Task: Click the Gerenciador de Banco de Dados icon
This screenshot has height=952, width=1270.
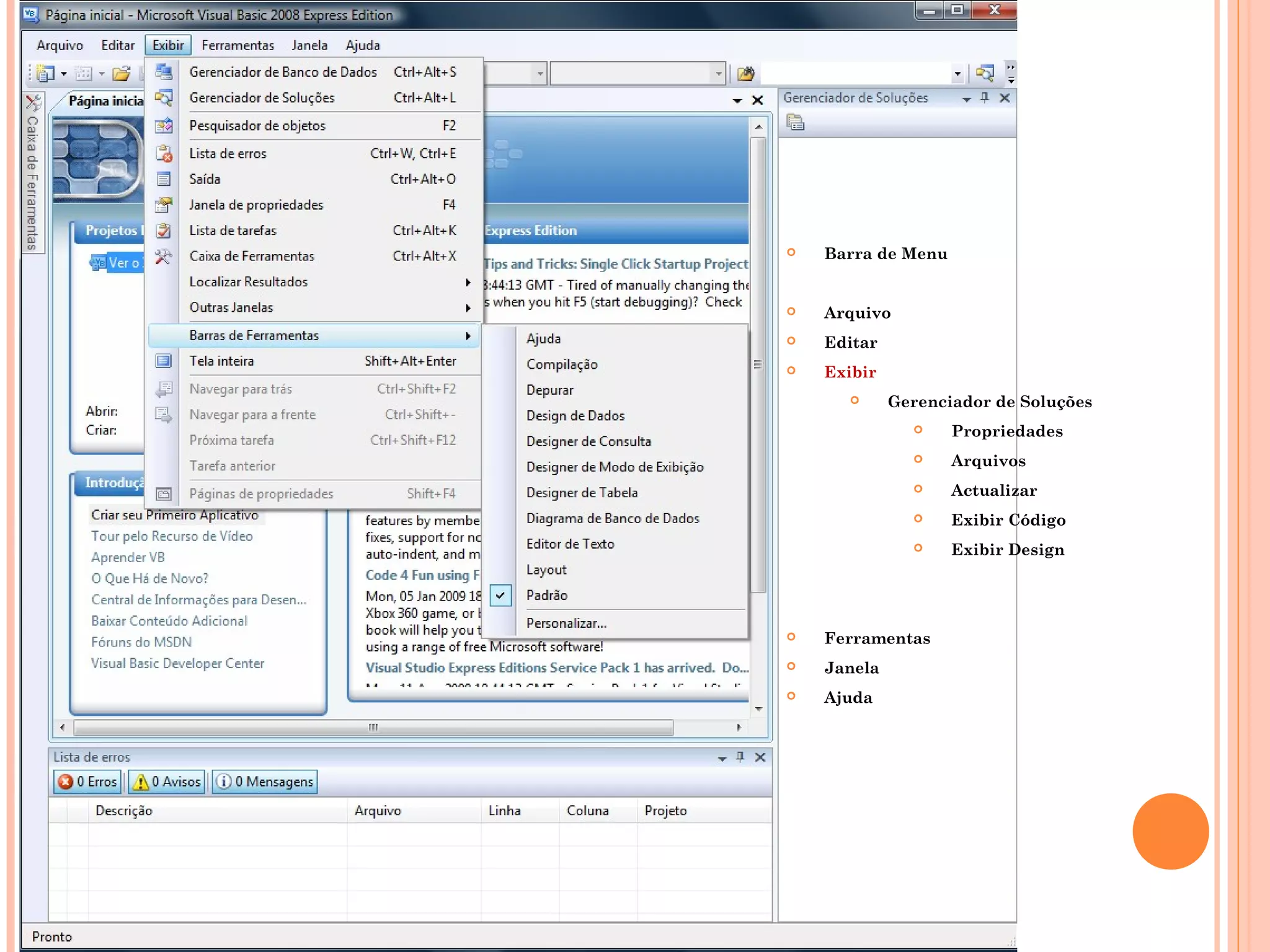Action: tap(164, 72)
